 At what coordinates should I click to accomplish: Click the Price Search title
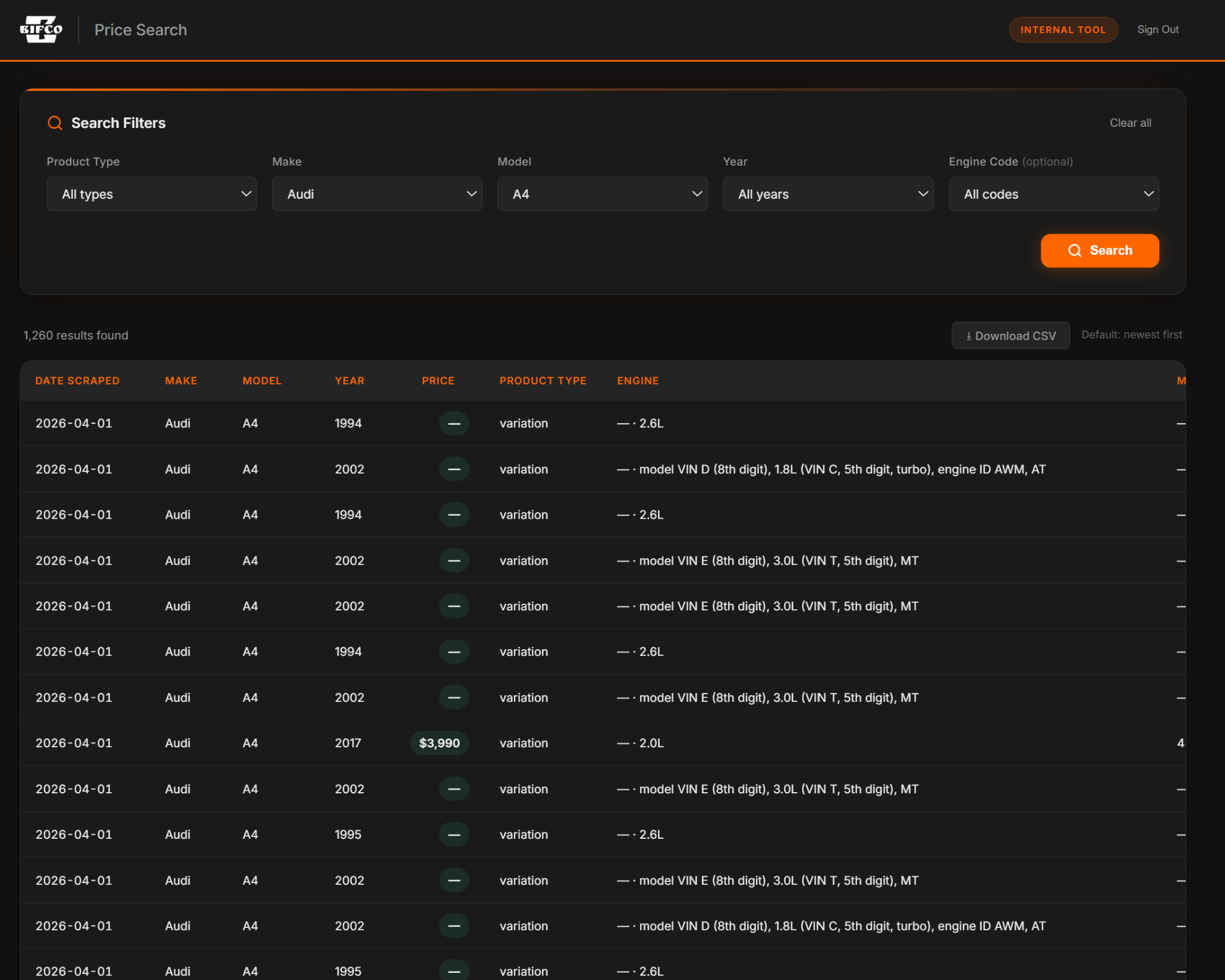pyautogui.click(x=140, y=29)
